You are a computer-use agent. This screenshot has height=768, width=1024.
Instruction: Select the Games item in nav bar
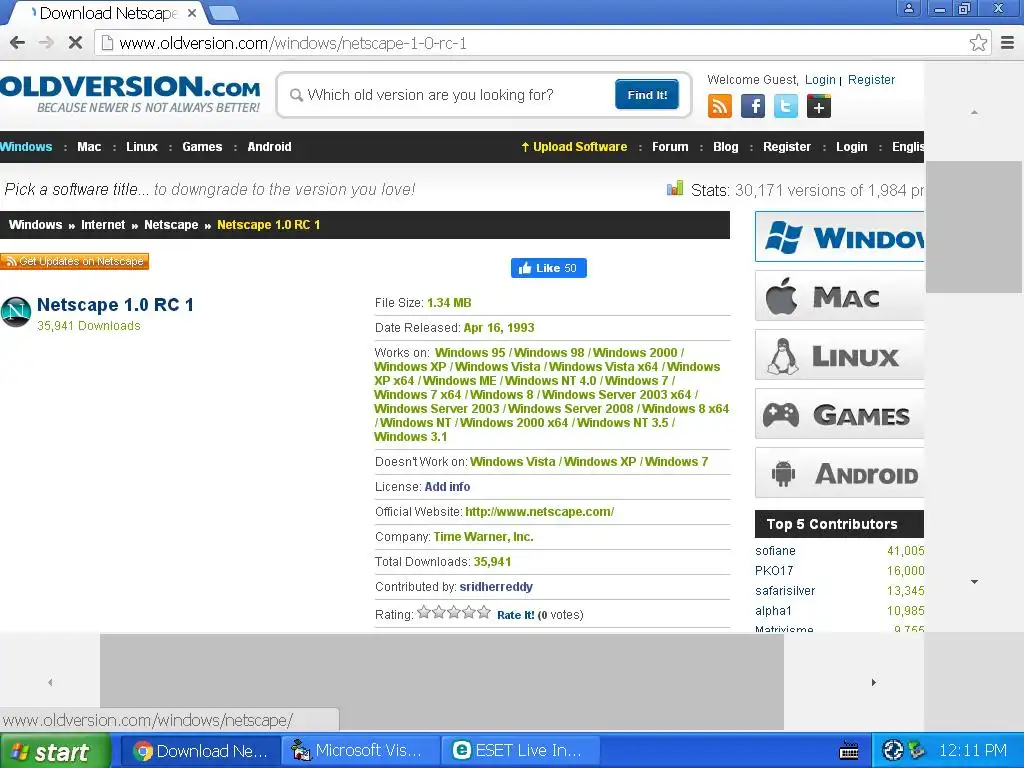pyautogui.click(x=202, y=147)
